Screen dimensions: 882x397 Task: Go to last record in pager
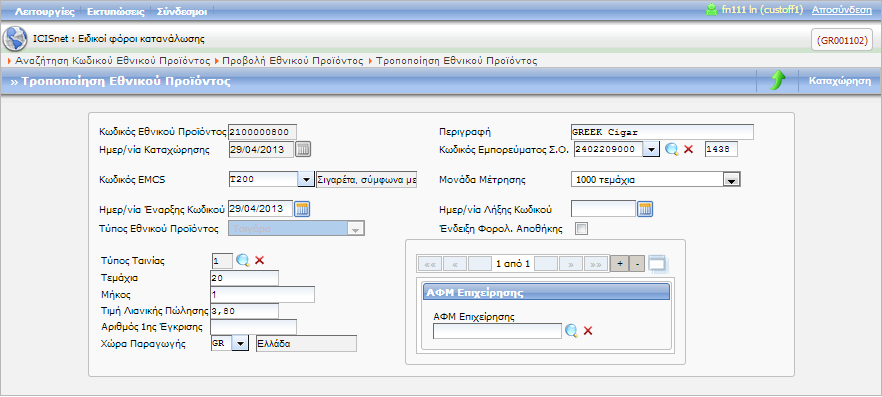pyautogui.click(x=596, y=263)
